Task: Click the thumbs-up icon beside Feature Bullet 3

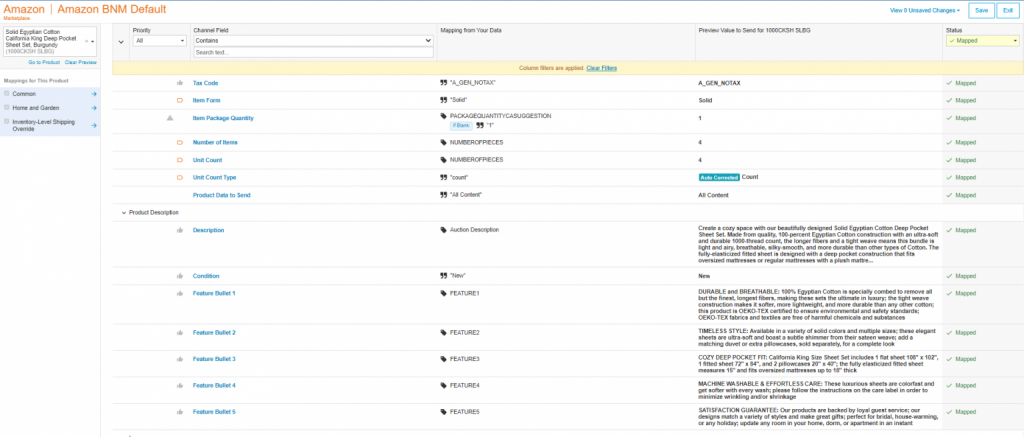Action: 180,359
